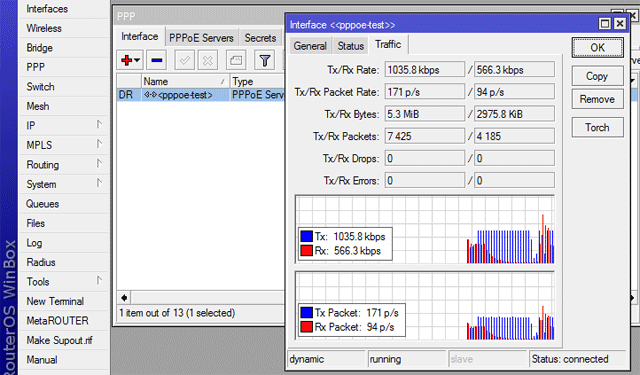
Task: Click the red Rx swatch in rate graph legend
Action: tap(307, 250)
